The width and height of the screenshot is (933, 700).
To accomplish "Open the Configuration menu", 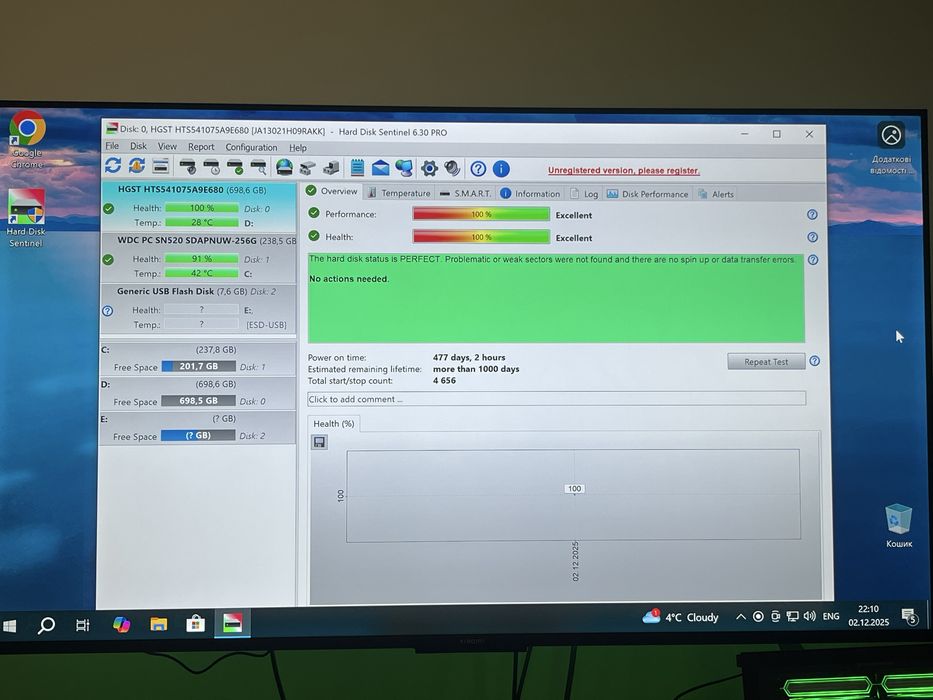I will (x=251, y=148).
